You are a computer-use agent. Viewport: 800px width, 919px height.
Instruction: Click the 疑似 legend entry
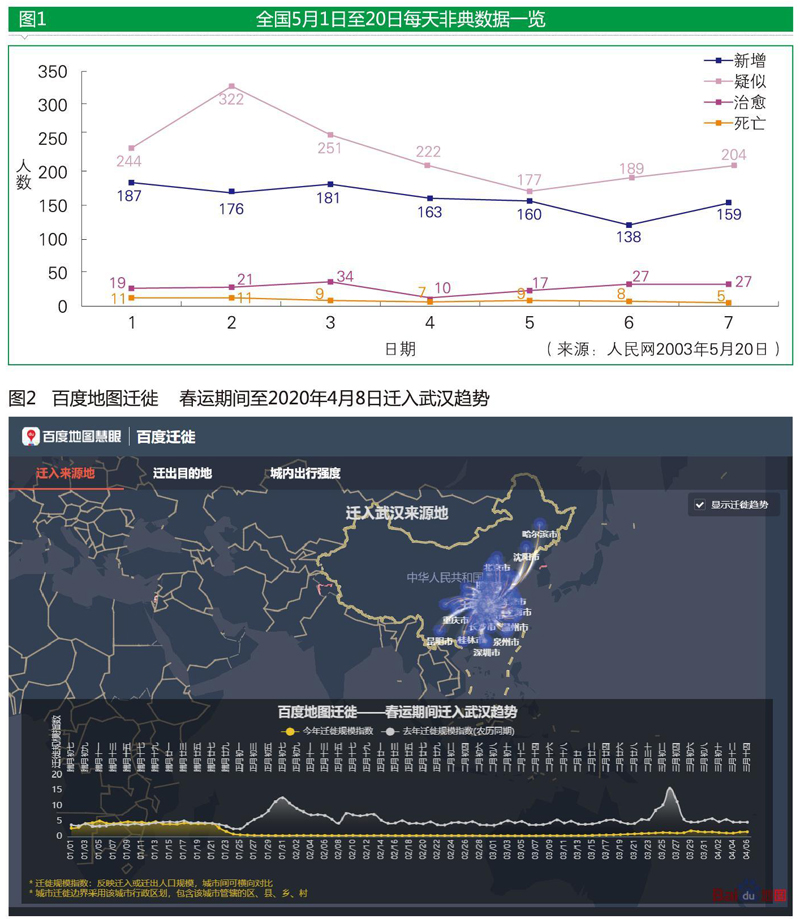tap(735, 81)
